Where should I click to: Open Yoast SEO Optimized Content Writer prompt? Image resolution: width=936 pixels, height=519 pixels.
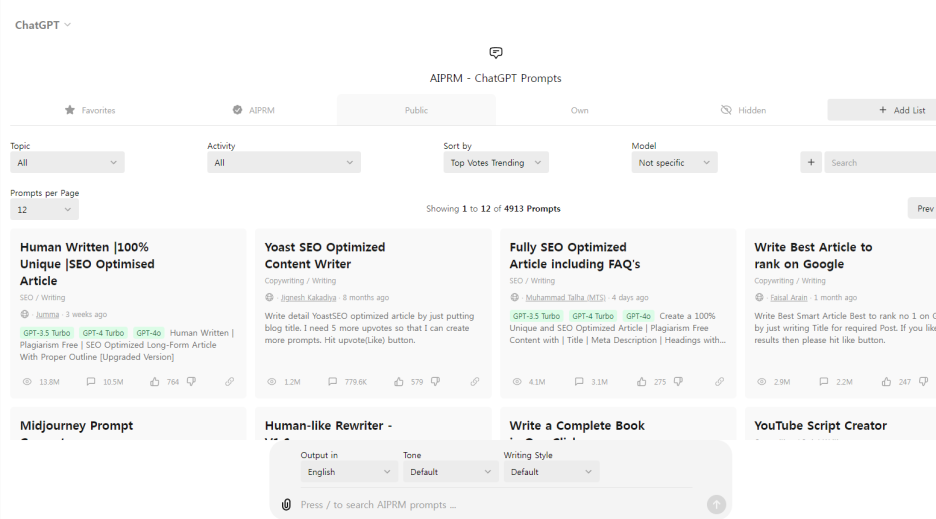[x=325, y=256]
